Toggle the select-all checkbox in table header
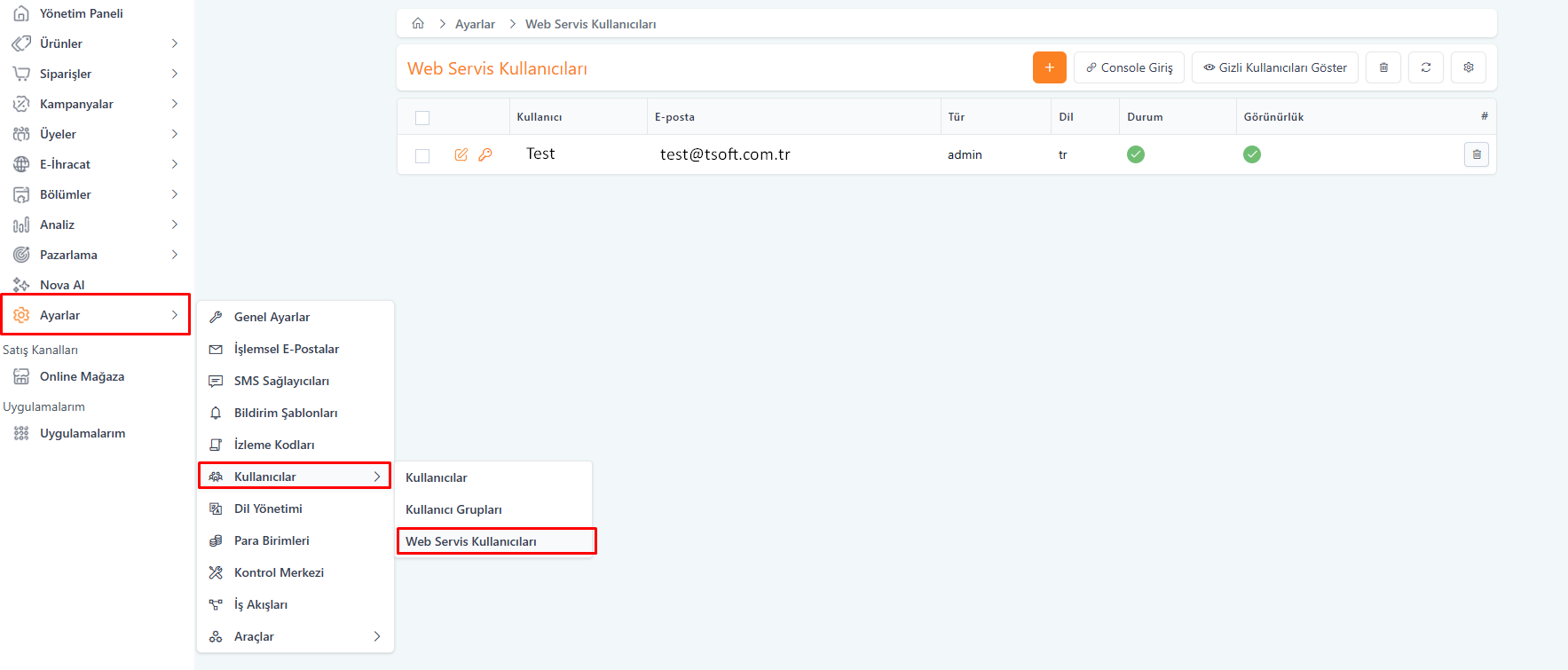The height and width of the screenshot is (670, 1568). point(422,118)
